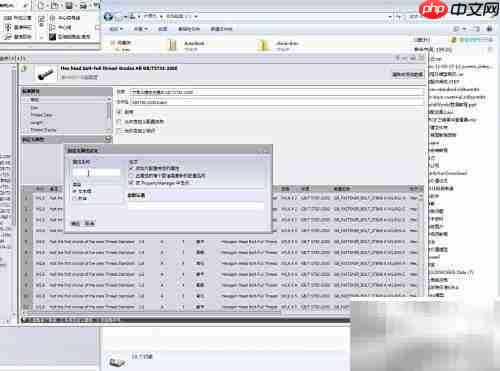Image resolution: width=500 pixels, height=371 pixels.
Task: Enable the second checkbox under the file name field
Action: tap(120, 121)
